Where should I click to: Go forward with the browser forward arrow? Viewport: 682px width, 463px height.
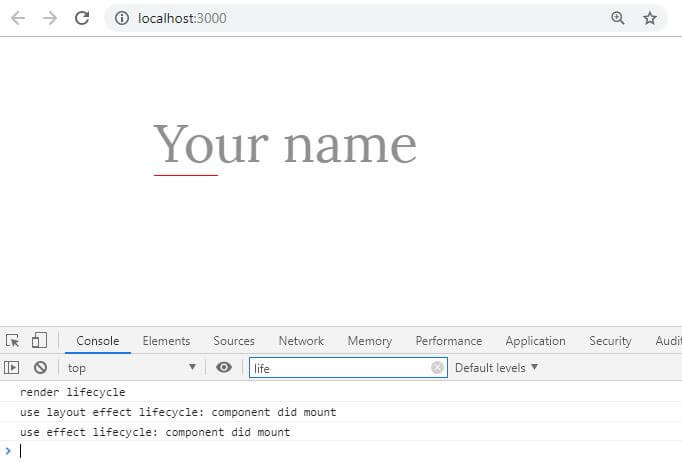pyautogui.click(x=50, y=18)
